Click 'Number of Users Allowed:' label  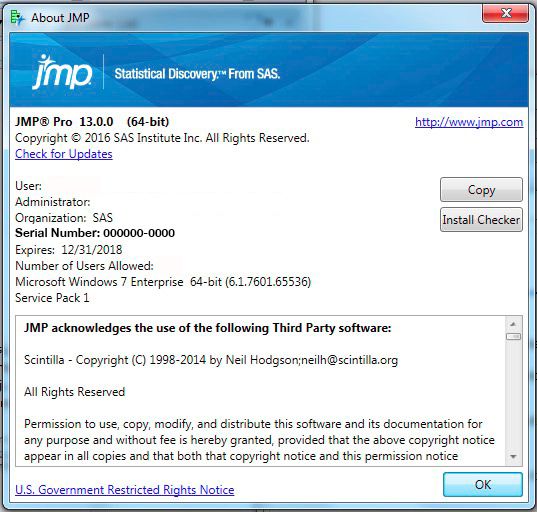[x=84, y=266]
